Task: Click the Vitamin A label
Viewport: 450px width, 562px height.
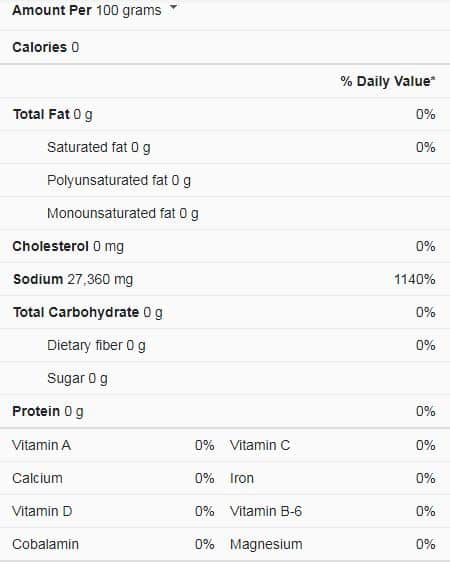Action: click(42, 445)
